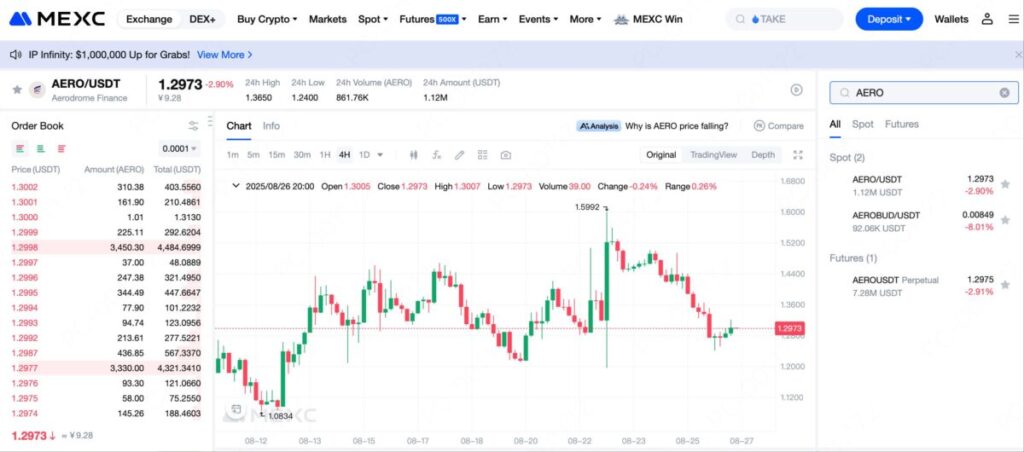Favorite the AERO/USDT spot result
Screen dimensions: 1024x452
(1005, 185)
